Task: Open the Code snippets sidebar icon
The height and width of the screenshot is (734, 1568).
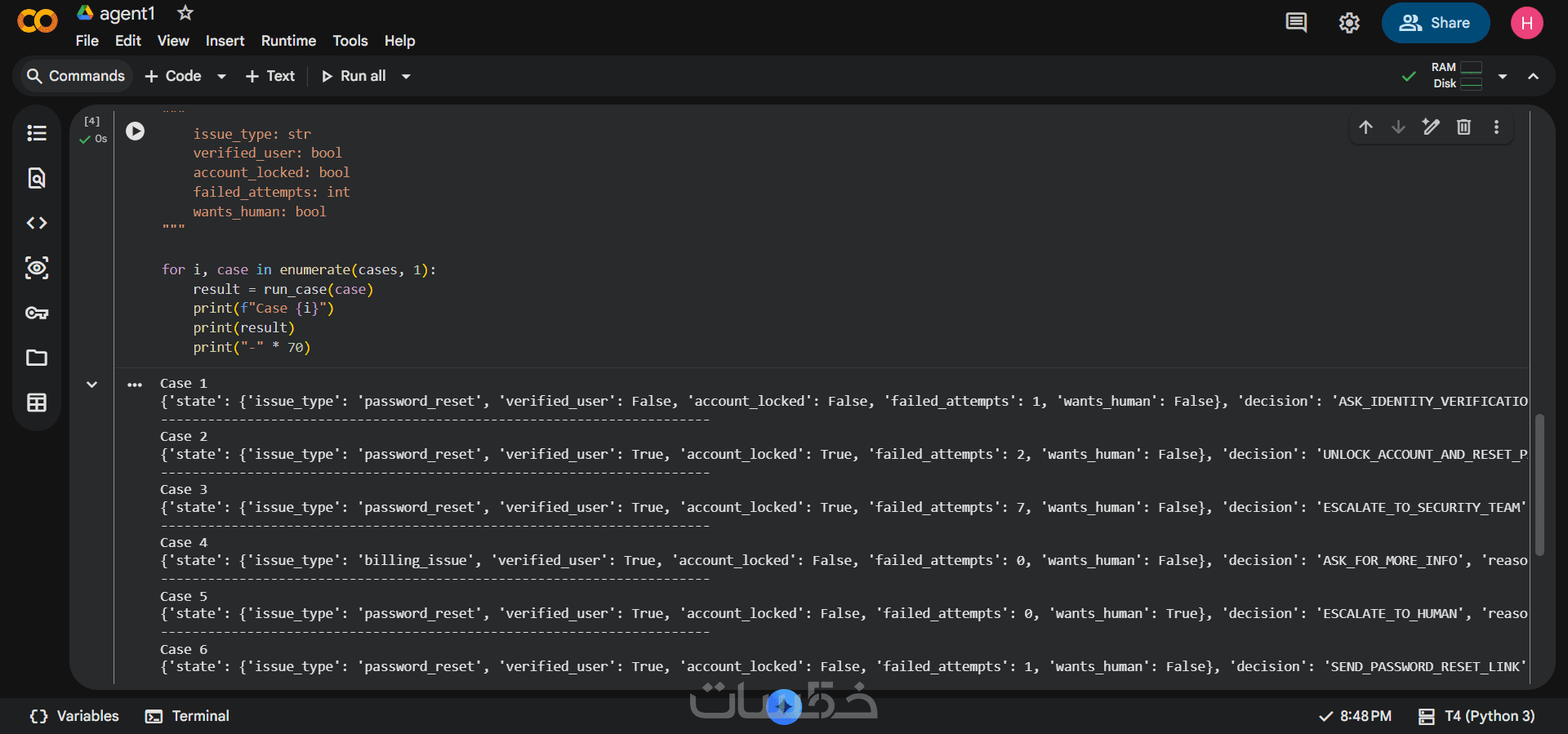Action: coord(37,223)
